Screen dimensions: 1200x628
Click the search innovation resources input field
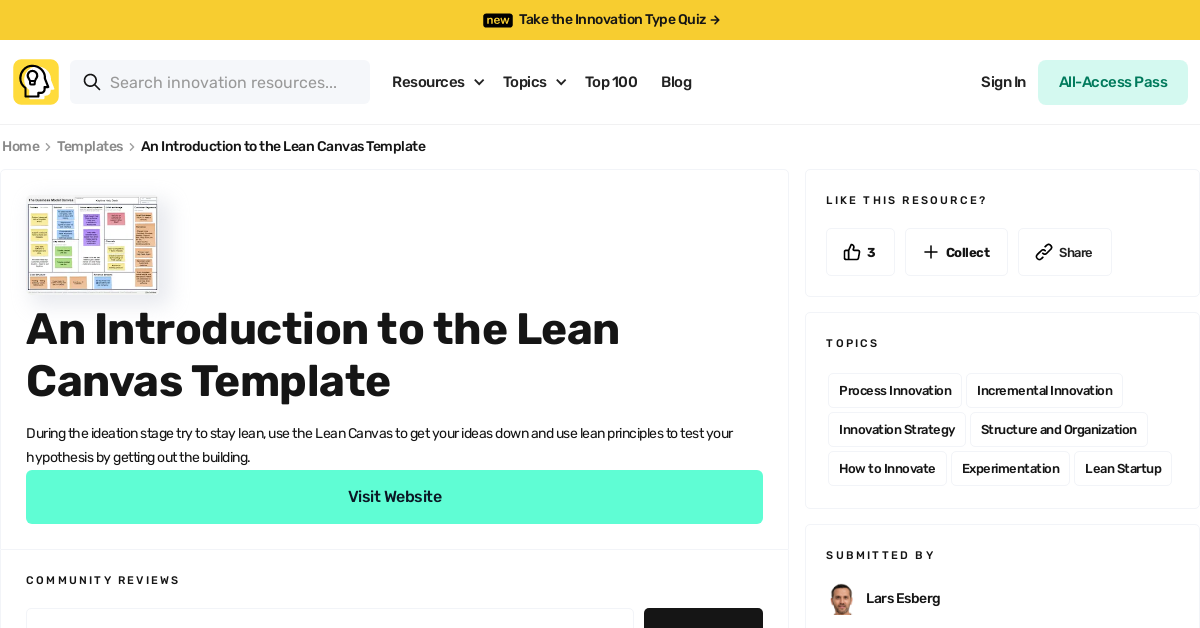(x=230, y=82)
